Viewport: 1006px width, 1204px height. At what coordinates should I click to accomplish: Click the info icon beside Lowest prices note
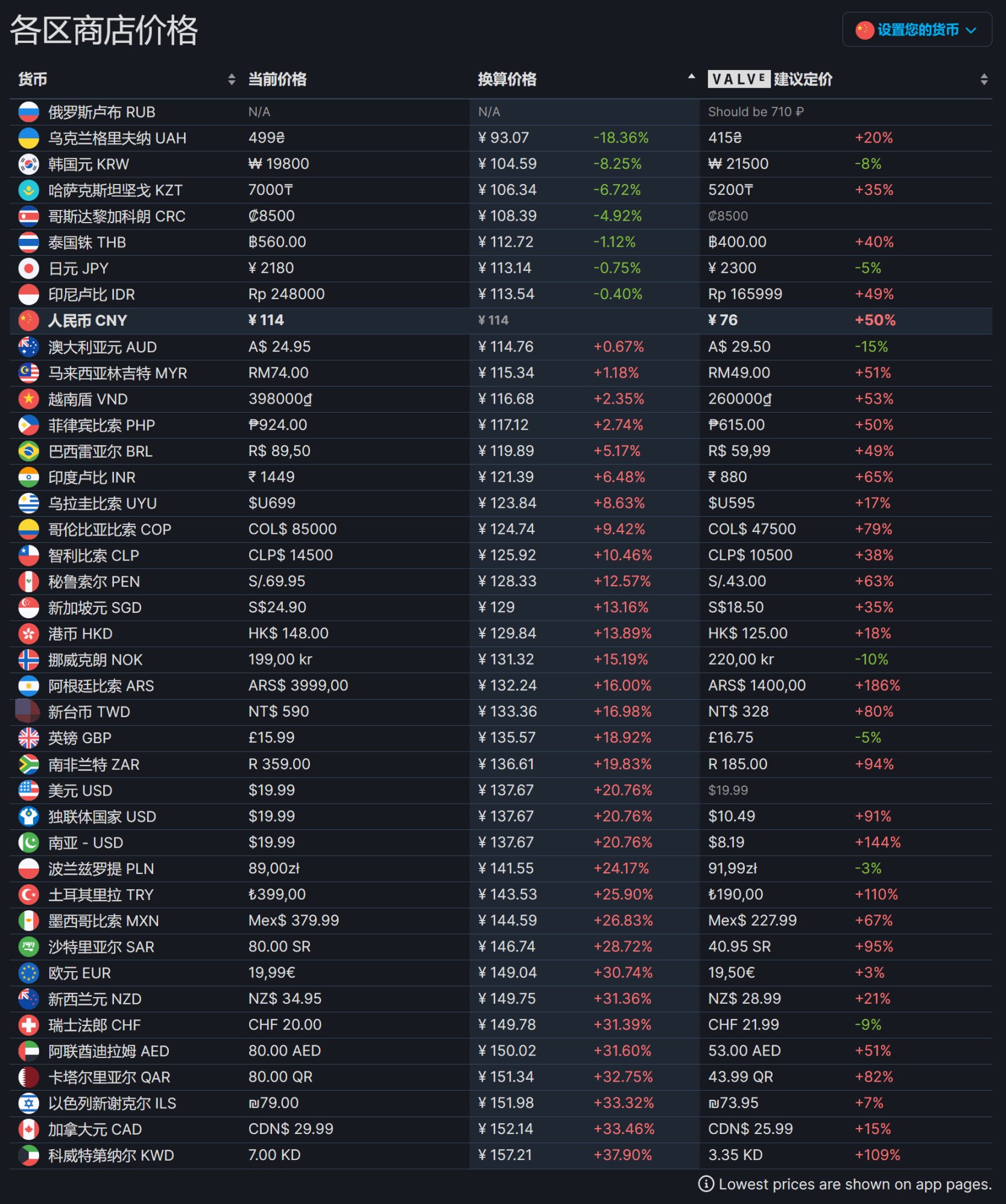point(706,1184)
